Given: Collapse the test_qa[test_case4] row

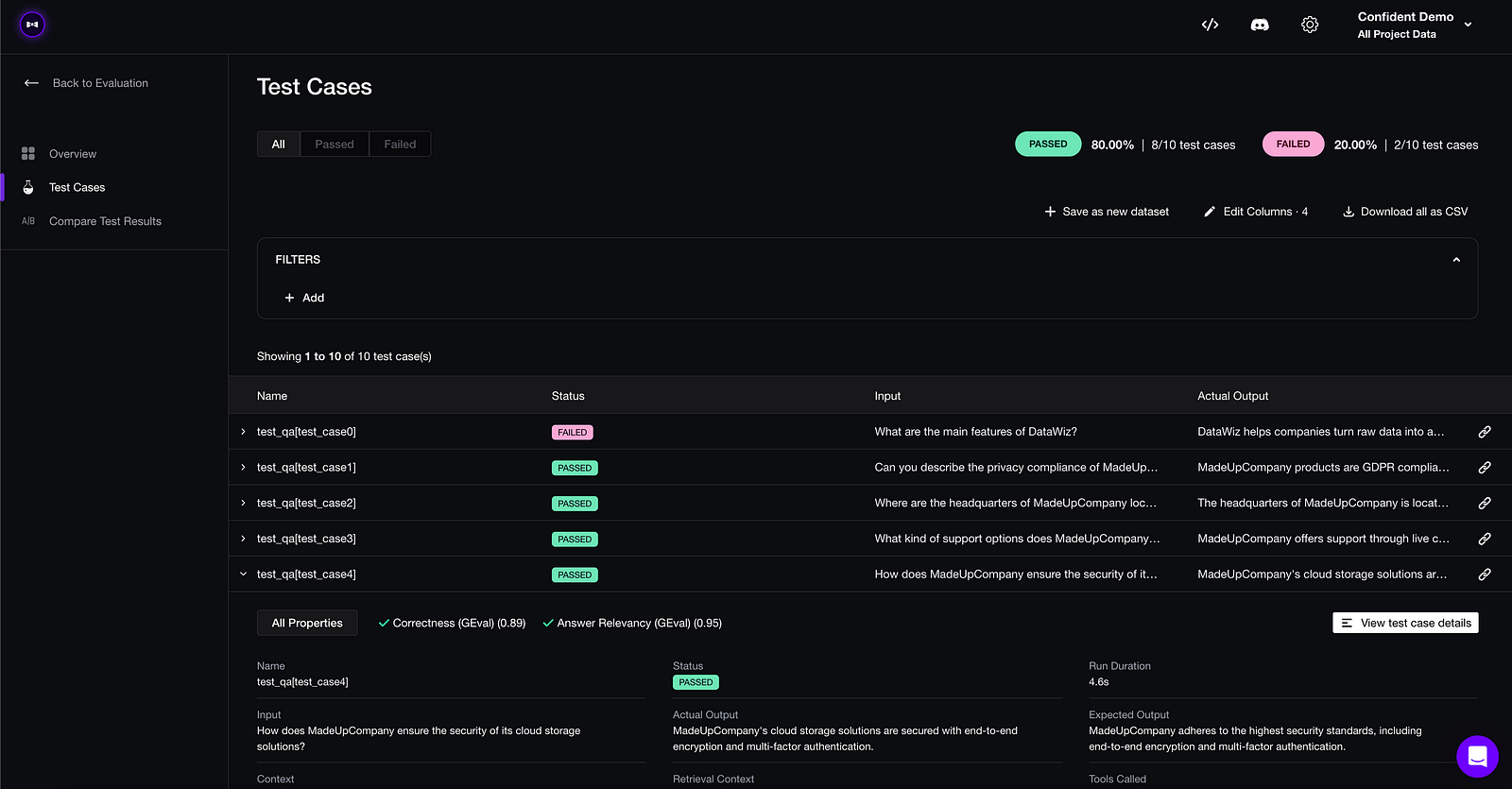Looking at the screenshot, I should click(243, 575).
